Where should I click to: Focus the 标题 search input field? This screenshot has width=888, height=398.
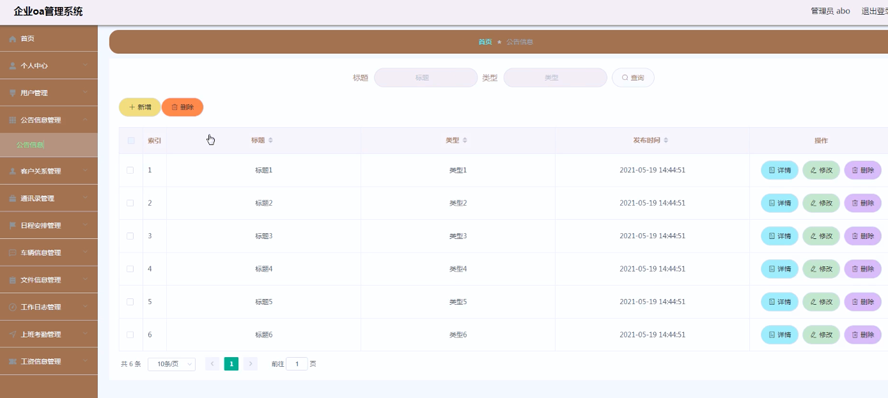(426, 78)
